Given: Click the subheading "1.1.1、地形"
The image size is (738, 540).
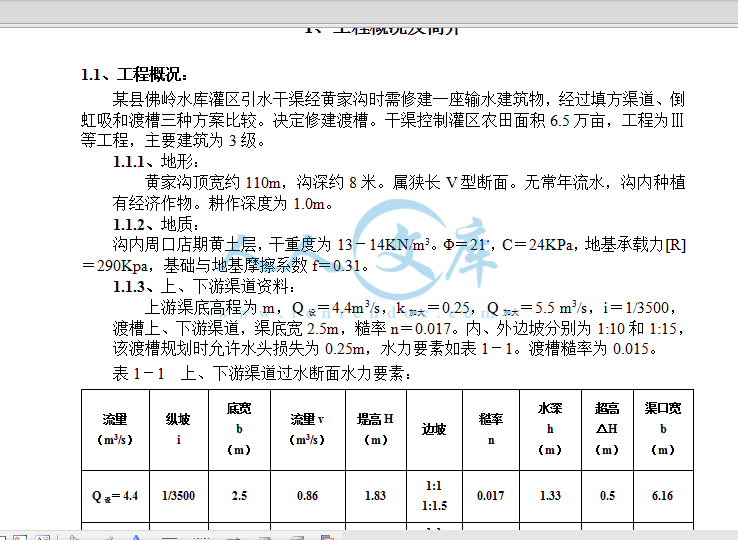Looking at the screenshot, I should pos(155,161).
